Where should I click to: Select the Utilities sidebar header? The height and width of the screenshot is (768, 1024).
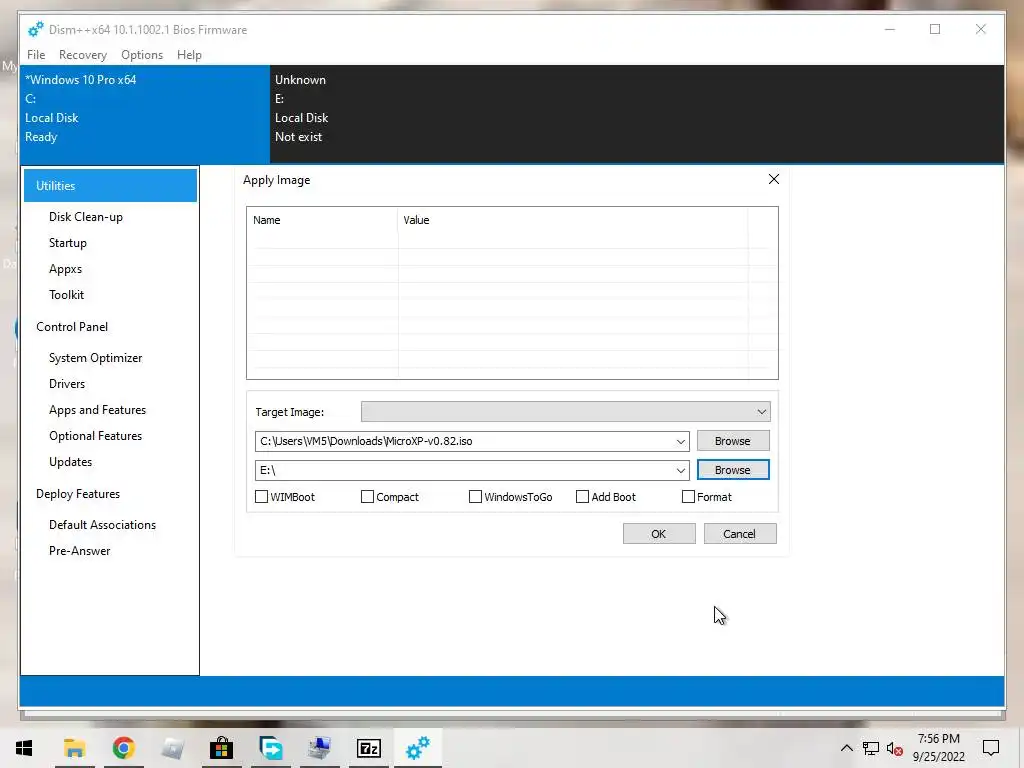110,185
